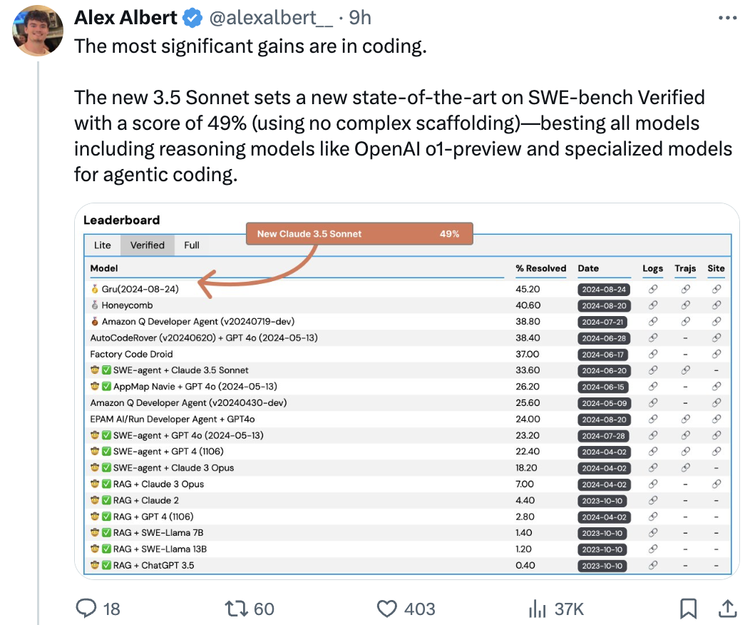Click the 9h timestamp

tap(360, 19)
